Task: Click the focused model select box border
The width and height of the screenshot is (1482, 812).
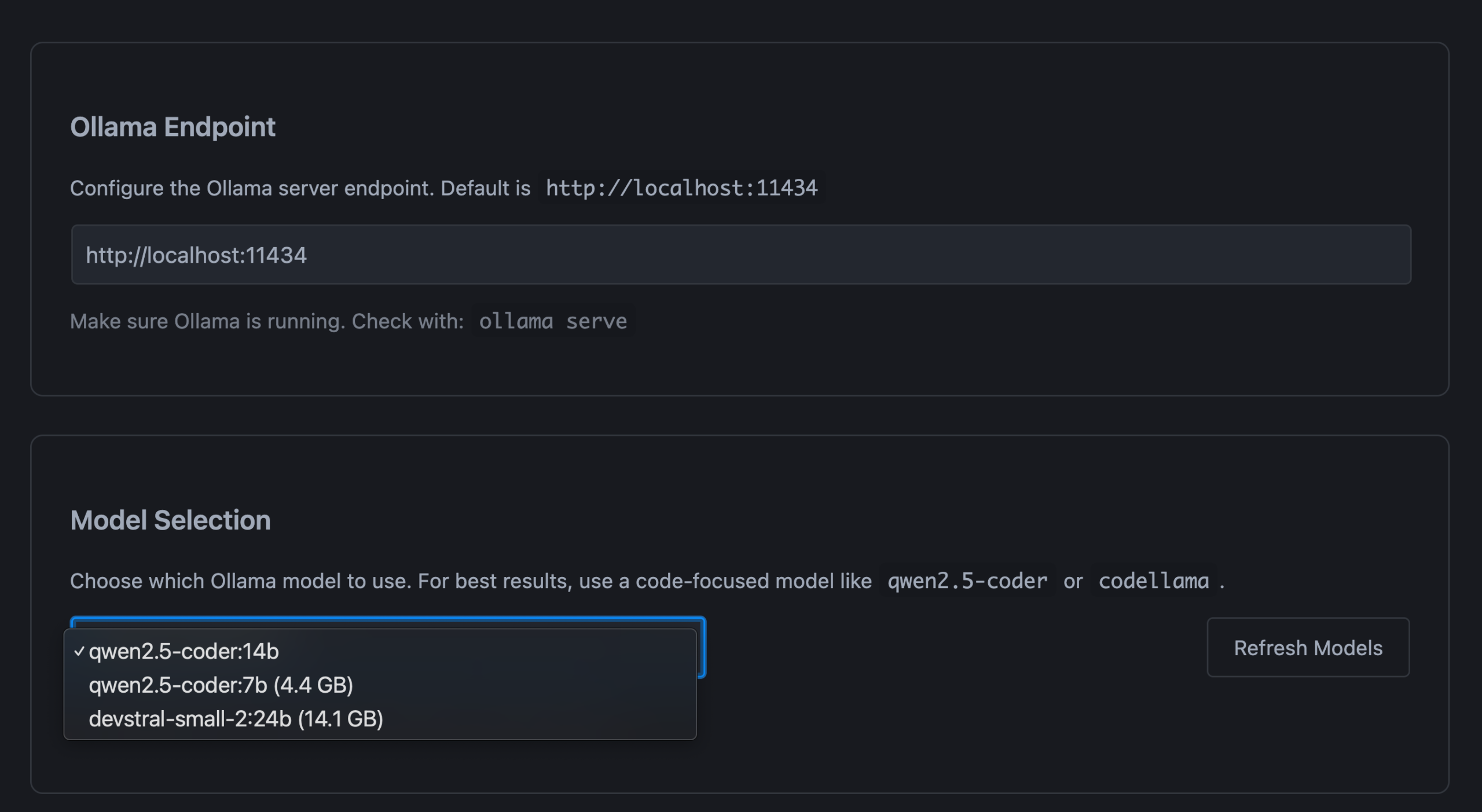Action: tap(702, 647)
